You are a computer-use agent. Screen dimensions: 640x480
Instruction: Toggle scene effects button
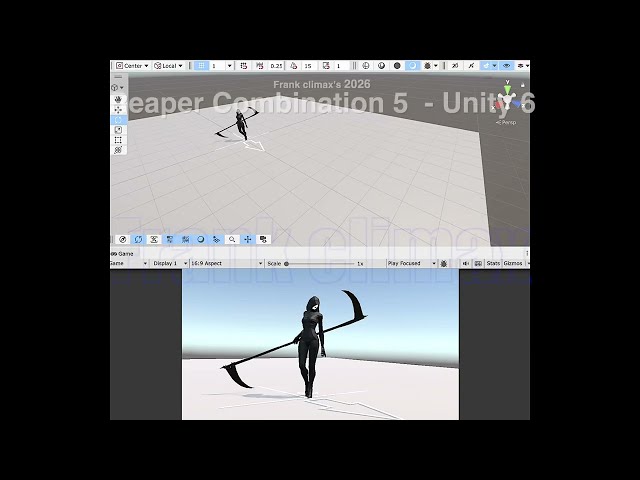click(x=486, y=66)
